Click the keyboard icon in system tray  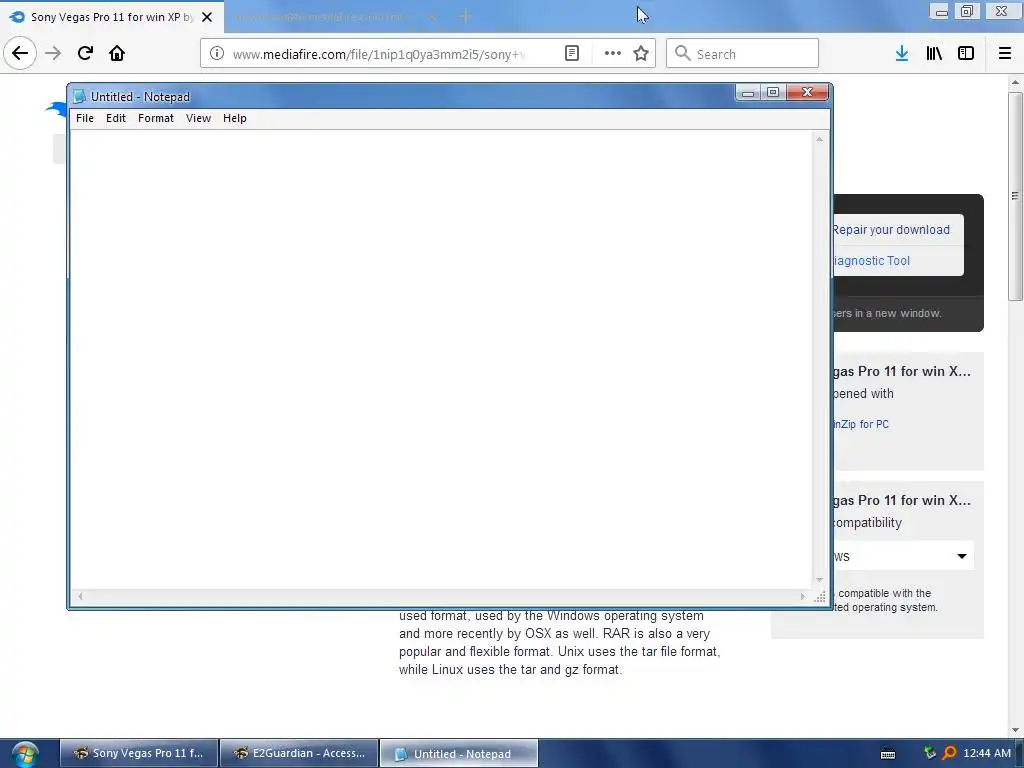pyautogui.click(x=888, y=754)
